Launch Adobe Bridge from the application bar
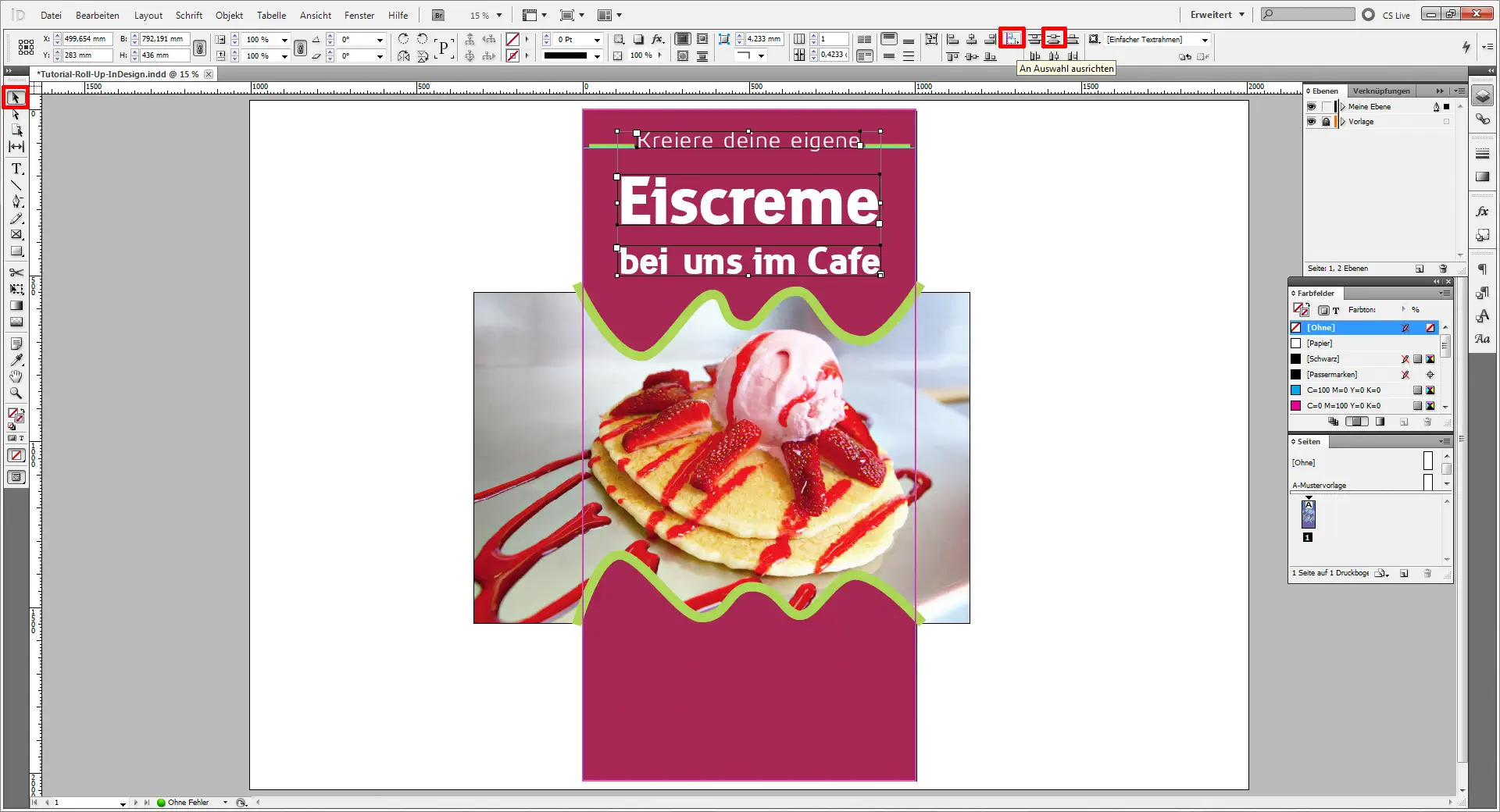 click(x=437, y=15)
